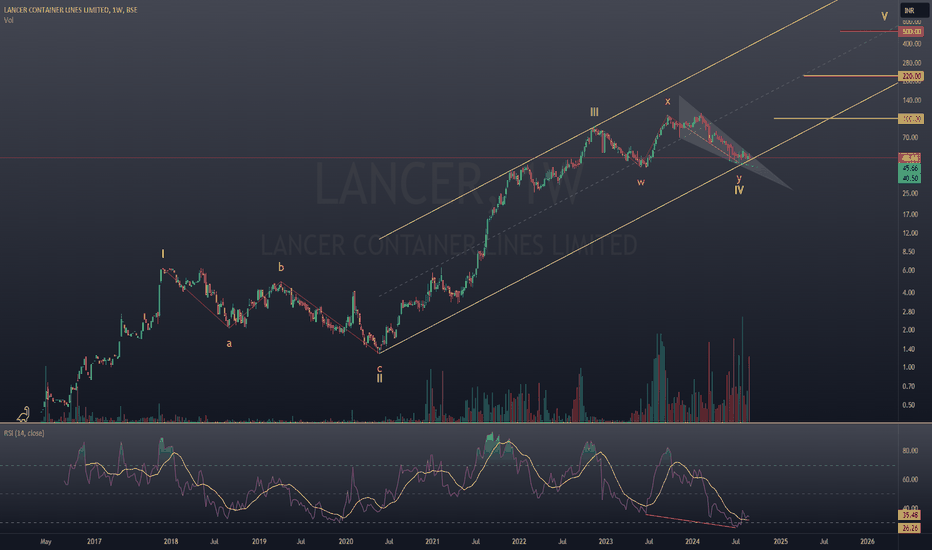Viewport: 932px width, 550px height.
Task: Click the 400.00 price scale label
Action: [911, 44]
